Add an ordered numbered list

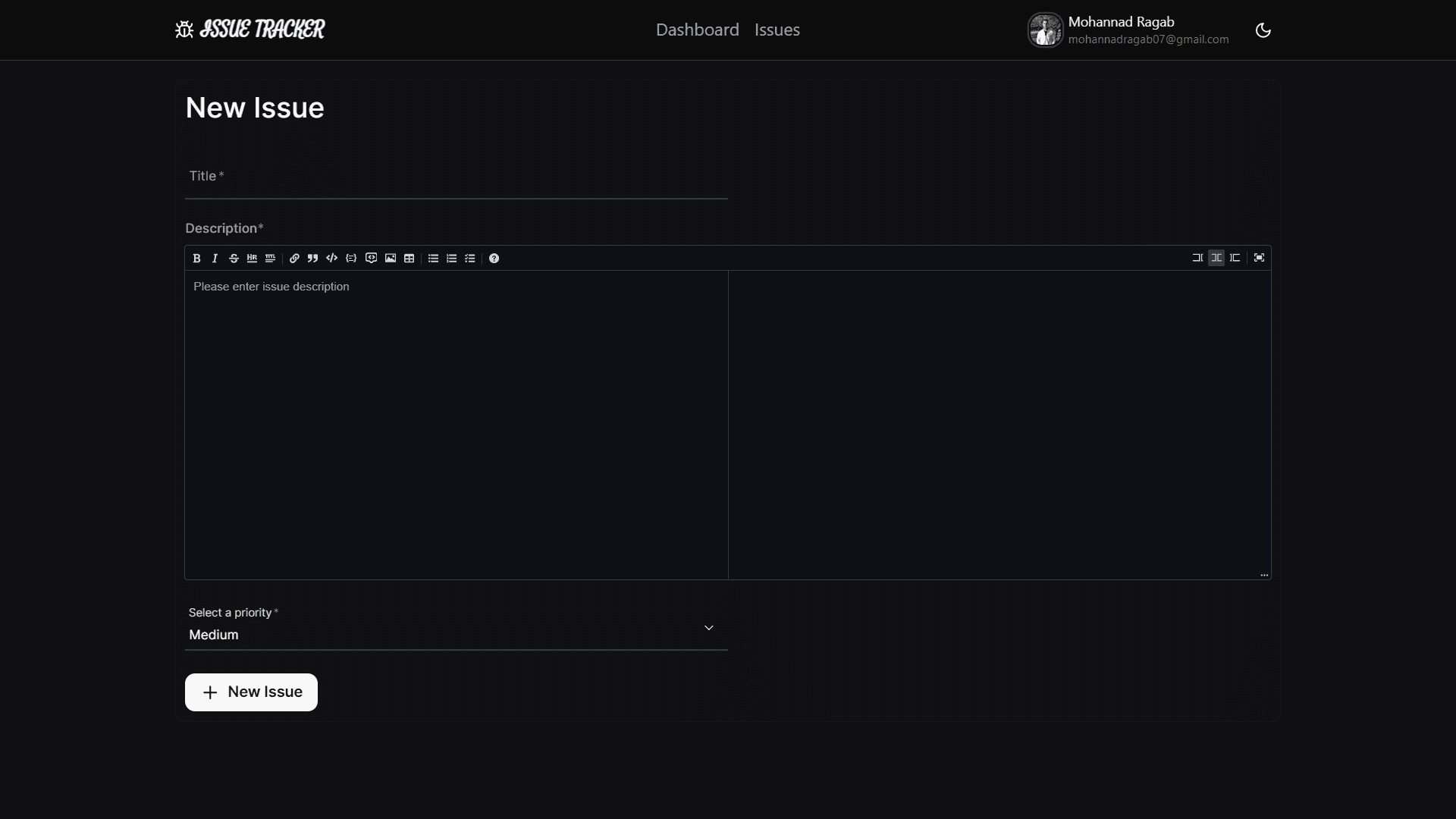click(x=451, y=259)
